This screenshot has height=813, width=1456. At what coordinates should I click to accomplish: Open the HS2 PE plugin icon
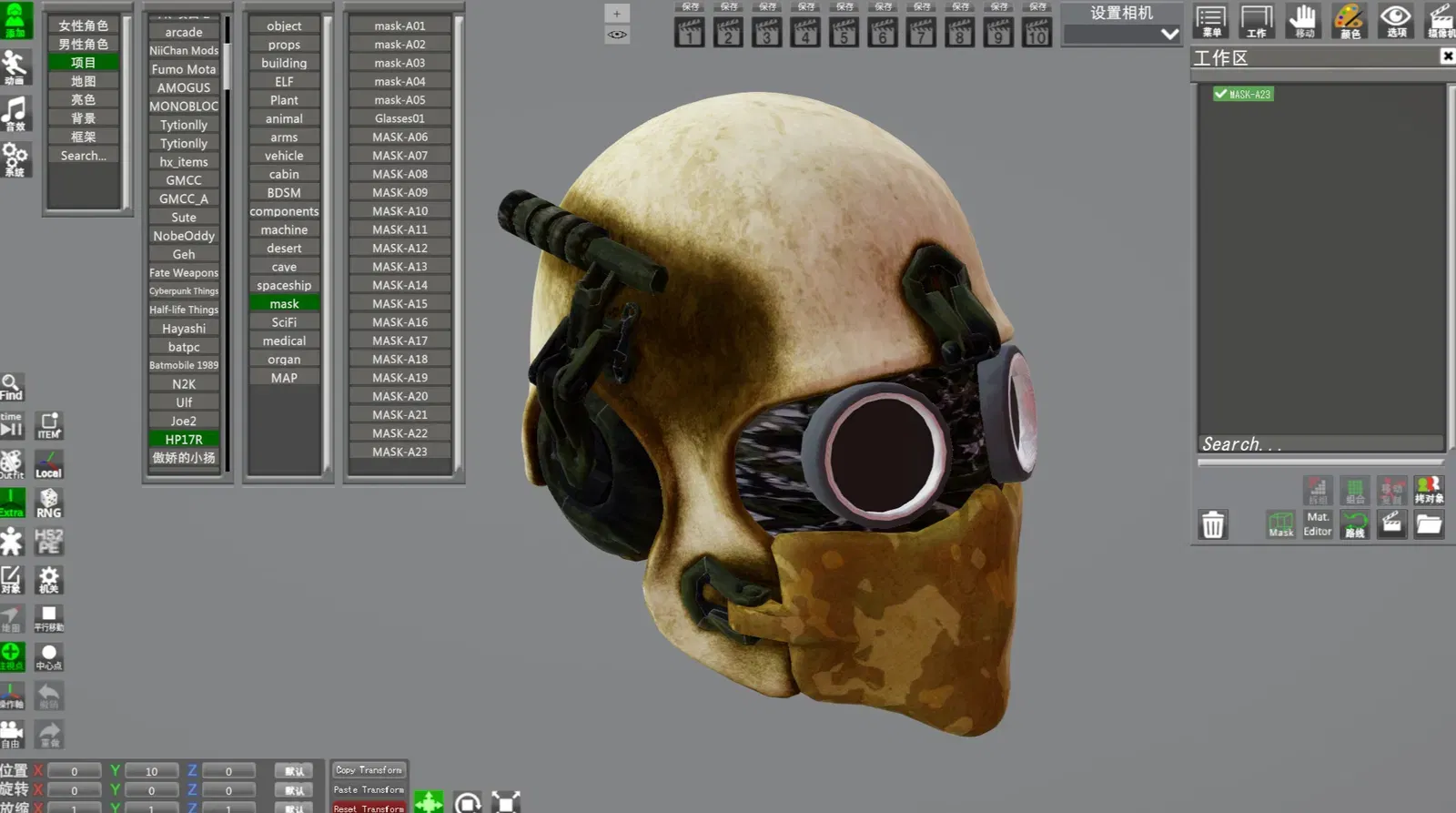[x=49, y=541]
